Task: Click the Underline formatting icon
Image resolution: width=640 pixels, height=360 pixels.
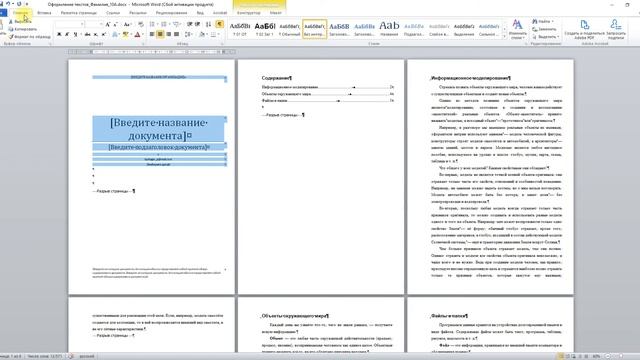Action: [x=75, y=34]
